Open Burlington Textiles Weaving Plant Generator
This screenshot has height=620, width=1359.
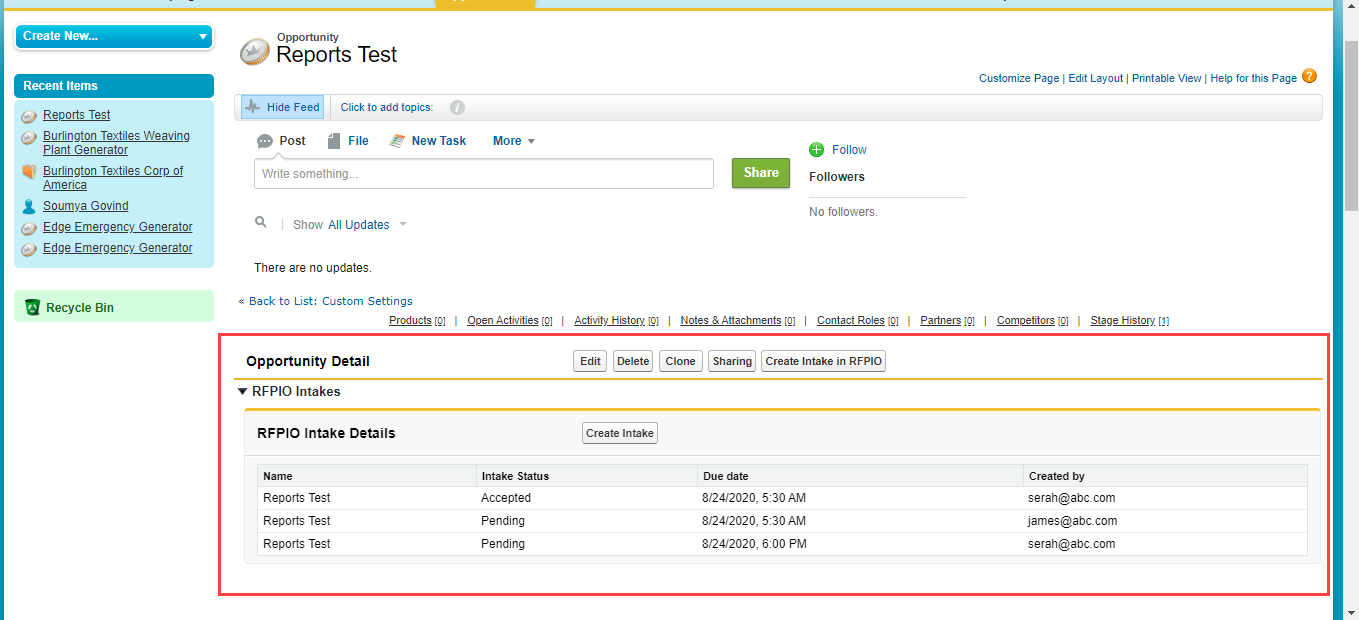point(116,143)
